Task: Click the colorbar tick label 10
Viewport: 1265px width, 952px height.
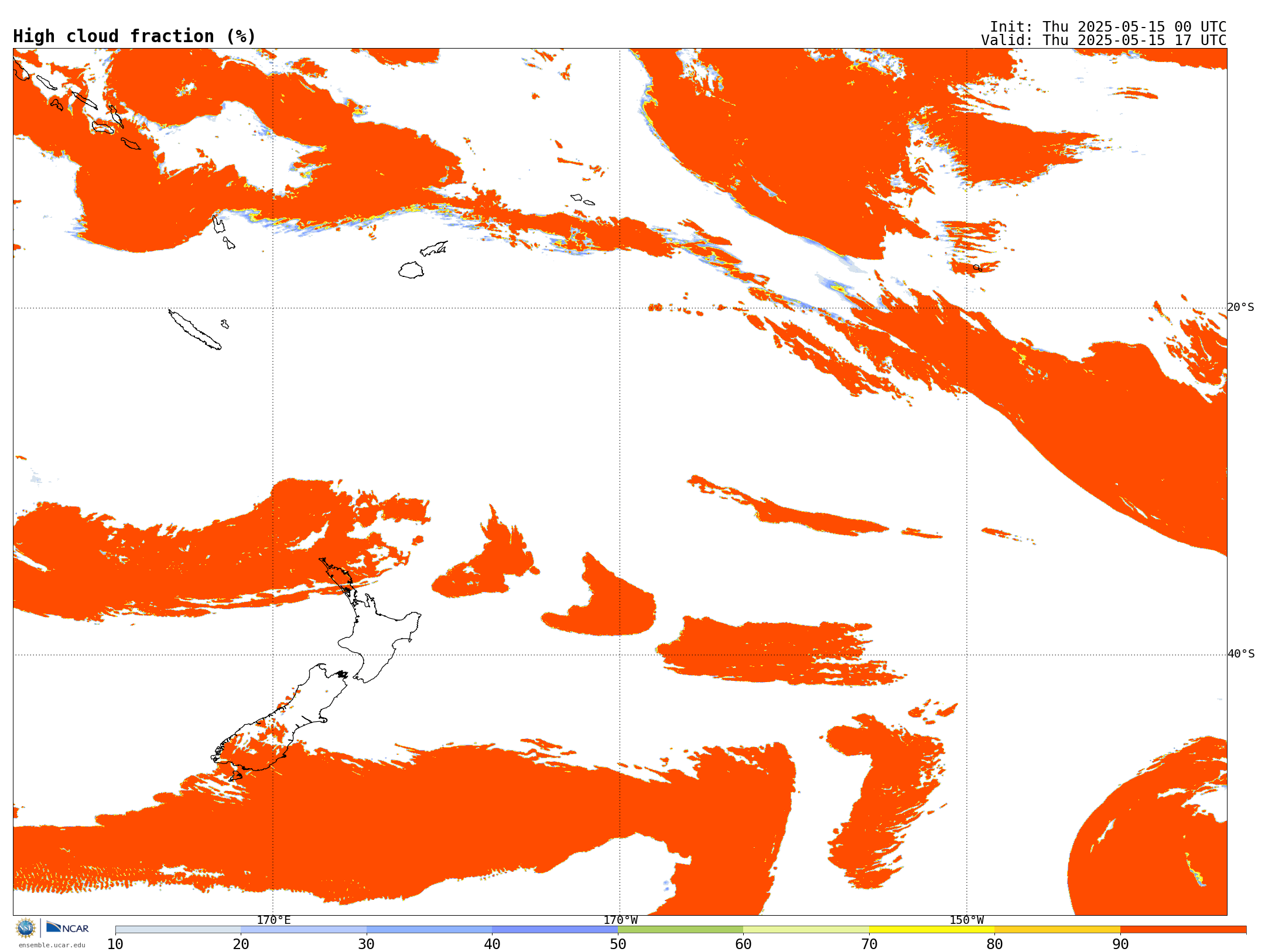Action: [115, 944]
